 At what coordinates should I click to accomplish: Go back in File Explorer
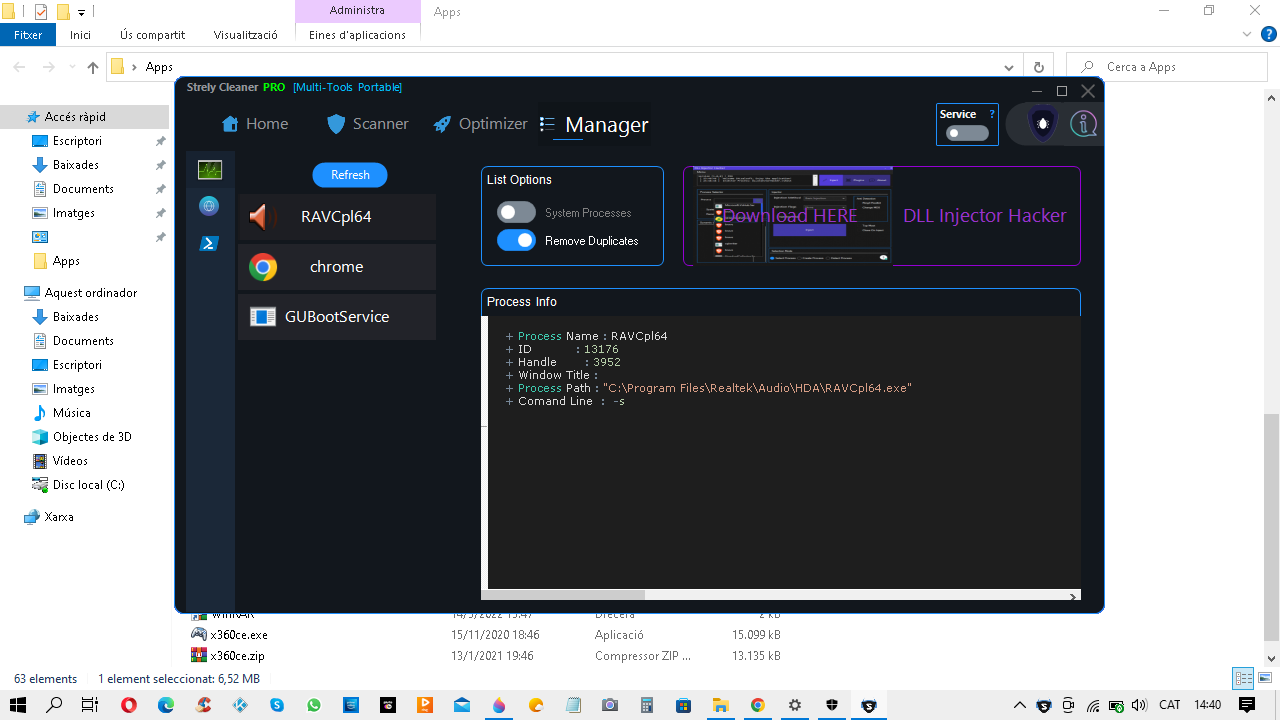[x=19, y=67]
